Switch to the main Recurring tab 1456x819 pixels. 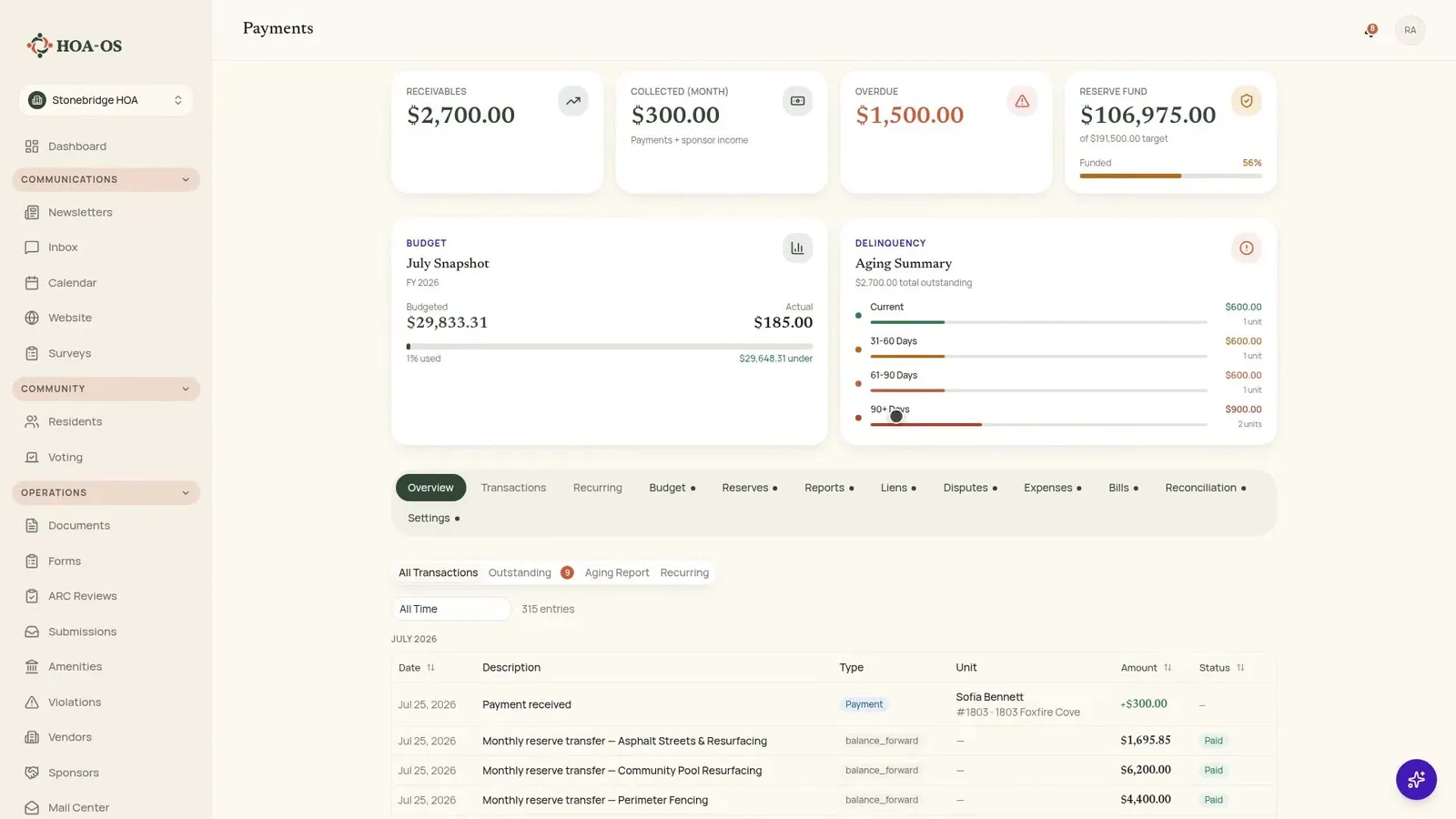[x=598, y=488]
